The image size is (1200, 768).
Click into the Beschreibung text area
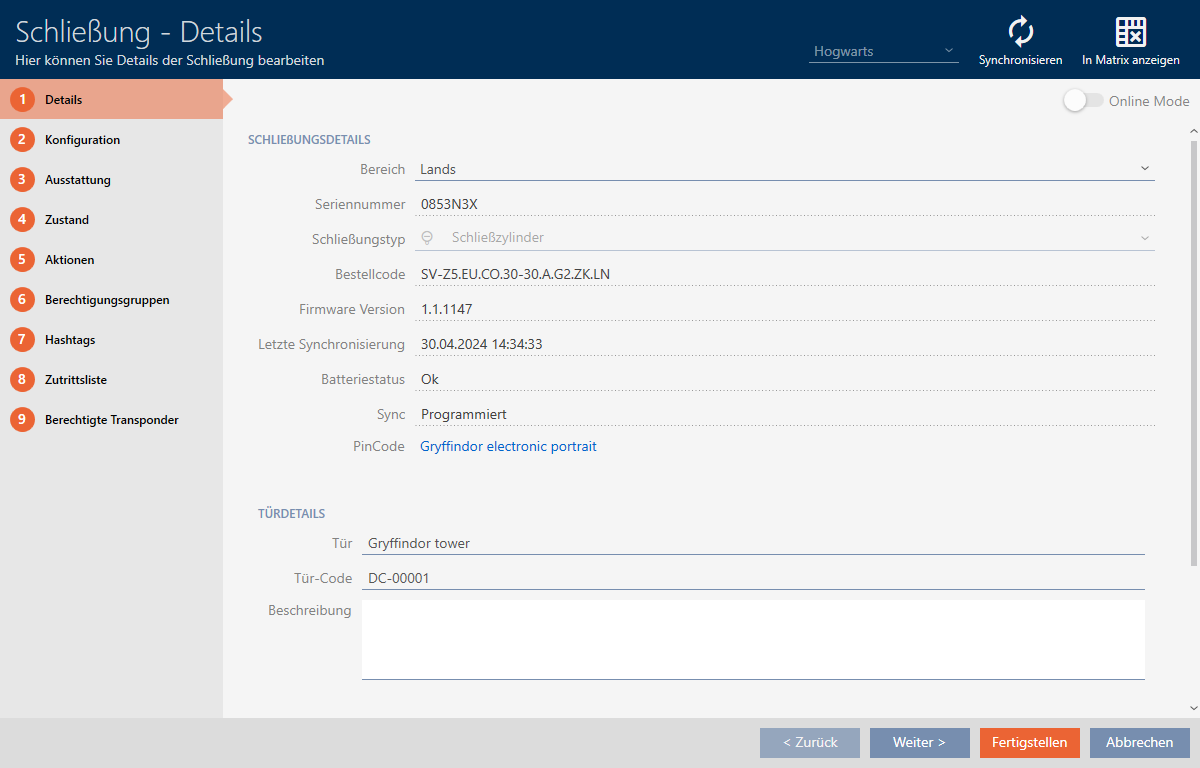[x=752, y=639]
